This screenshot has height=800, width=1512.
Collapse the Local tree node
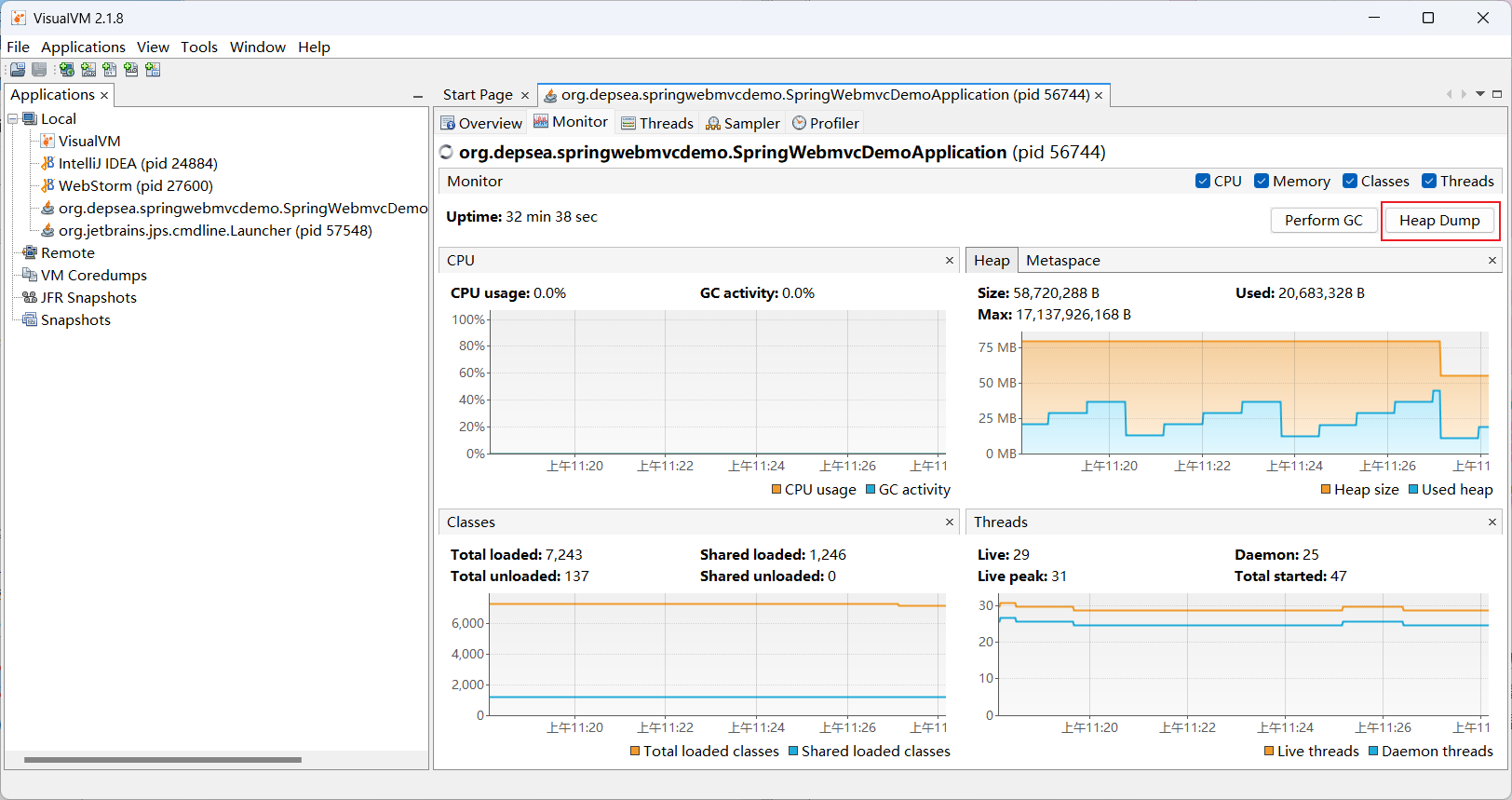[x=13, y=119]
